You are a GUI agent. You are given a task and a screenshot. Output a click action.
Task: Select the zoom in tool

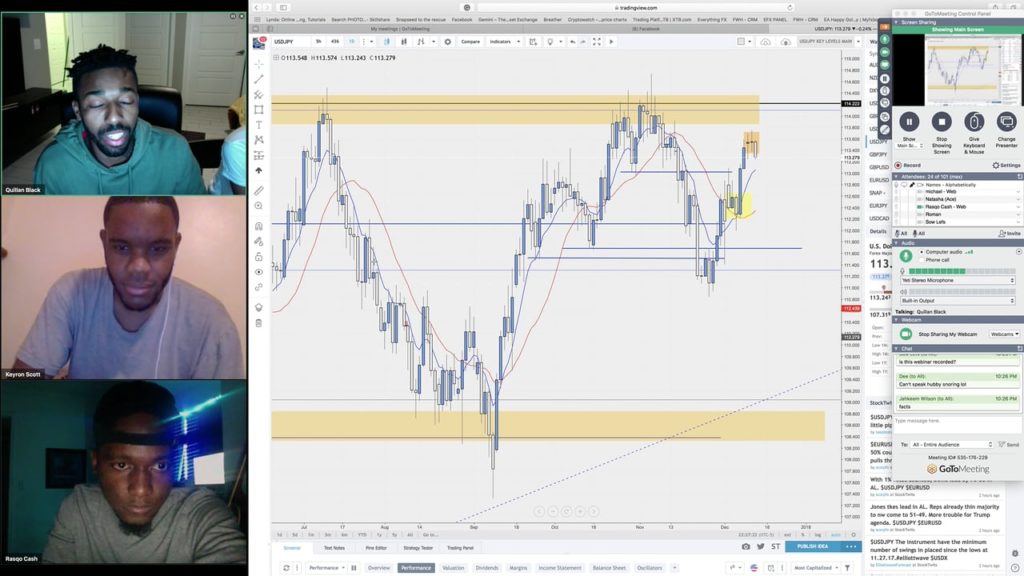pos(259,206)
